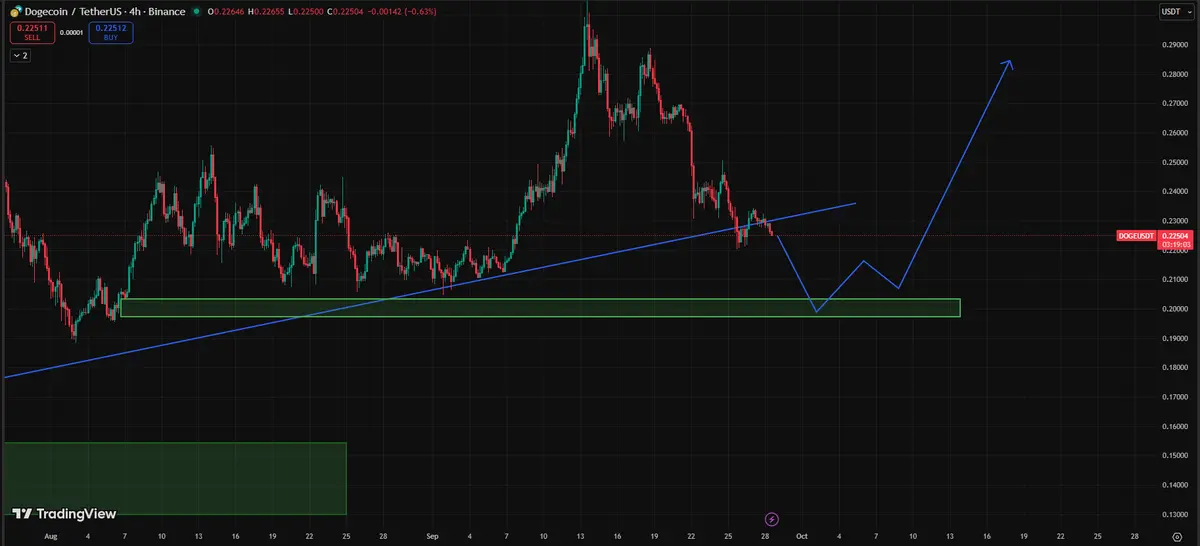Click the red DOGEUSDT price label on axis
1200x546 pixels.
click(x=1136, y=236)
